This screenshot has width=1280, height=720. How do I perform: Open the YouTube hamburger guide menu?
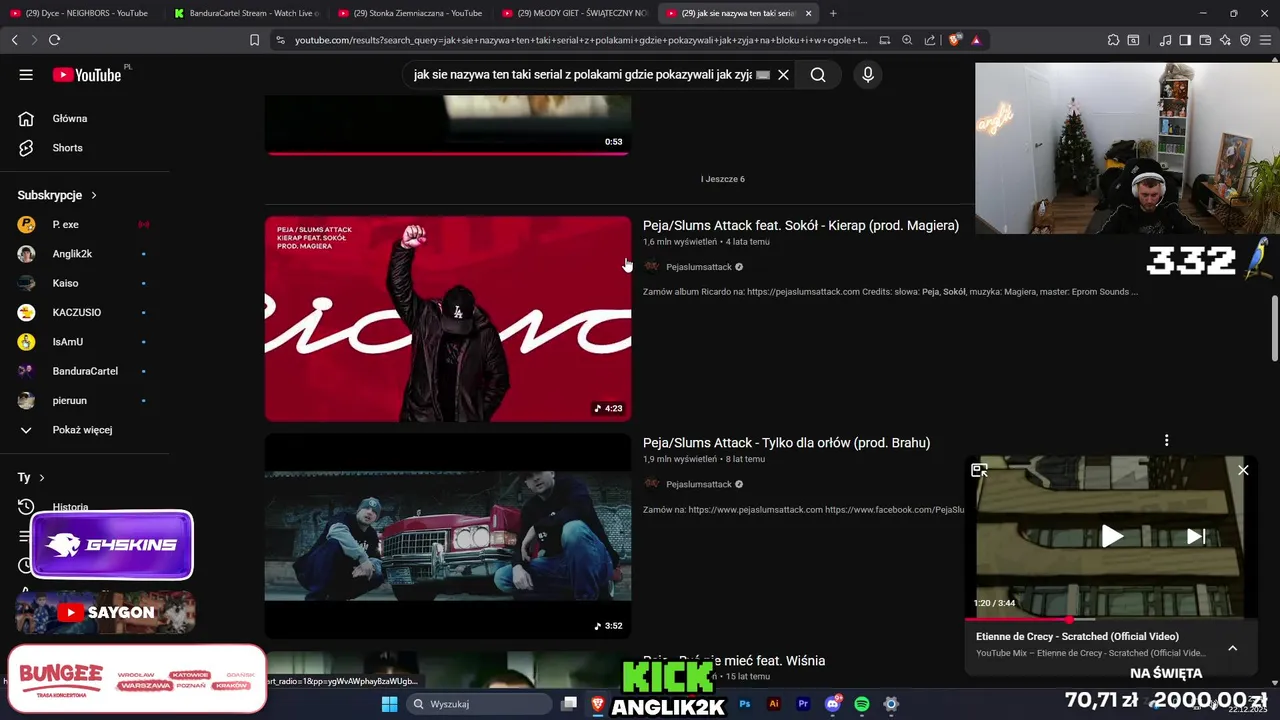(26, 75)
